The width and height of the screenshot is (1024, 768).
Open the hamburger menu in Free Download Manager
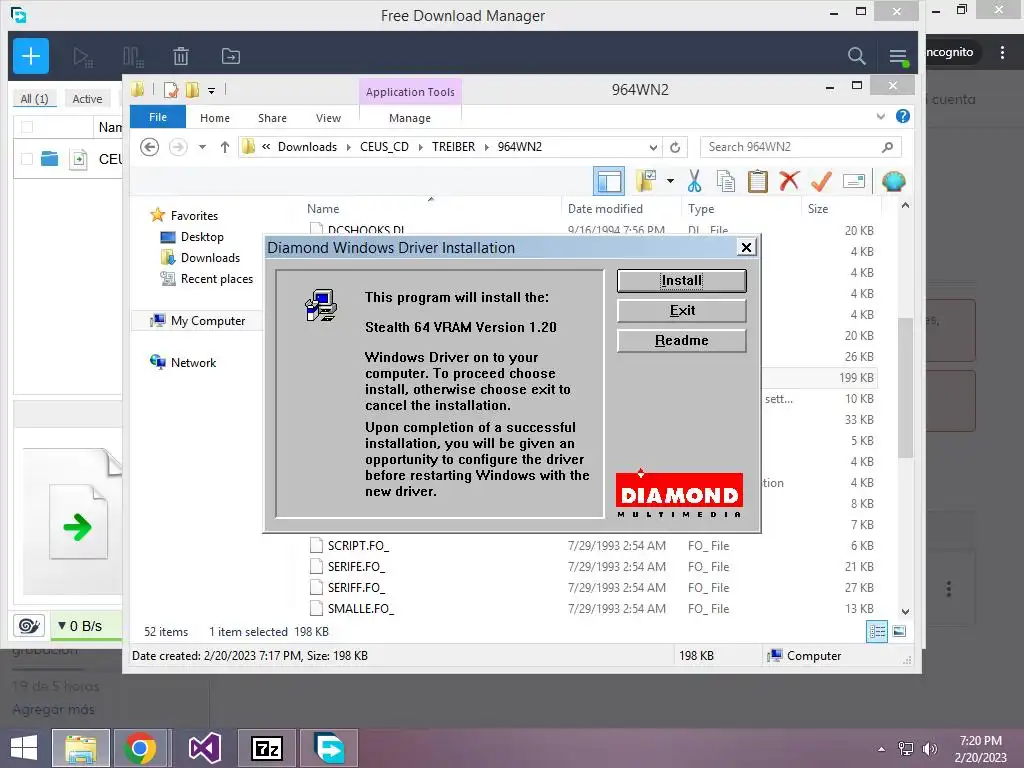tap(898, 57)
